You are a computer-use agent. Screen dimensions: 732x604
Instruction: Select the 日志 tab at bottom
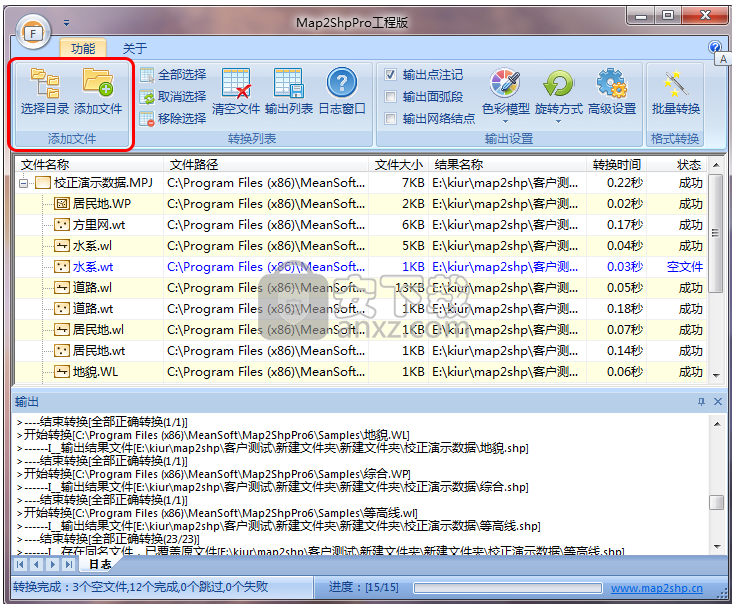tap(100, 564)
